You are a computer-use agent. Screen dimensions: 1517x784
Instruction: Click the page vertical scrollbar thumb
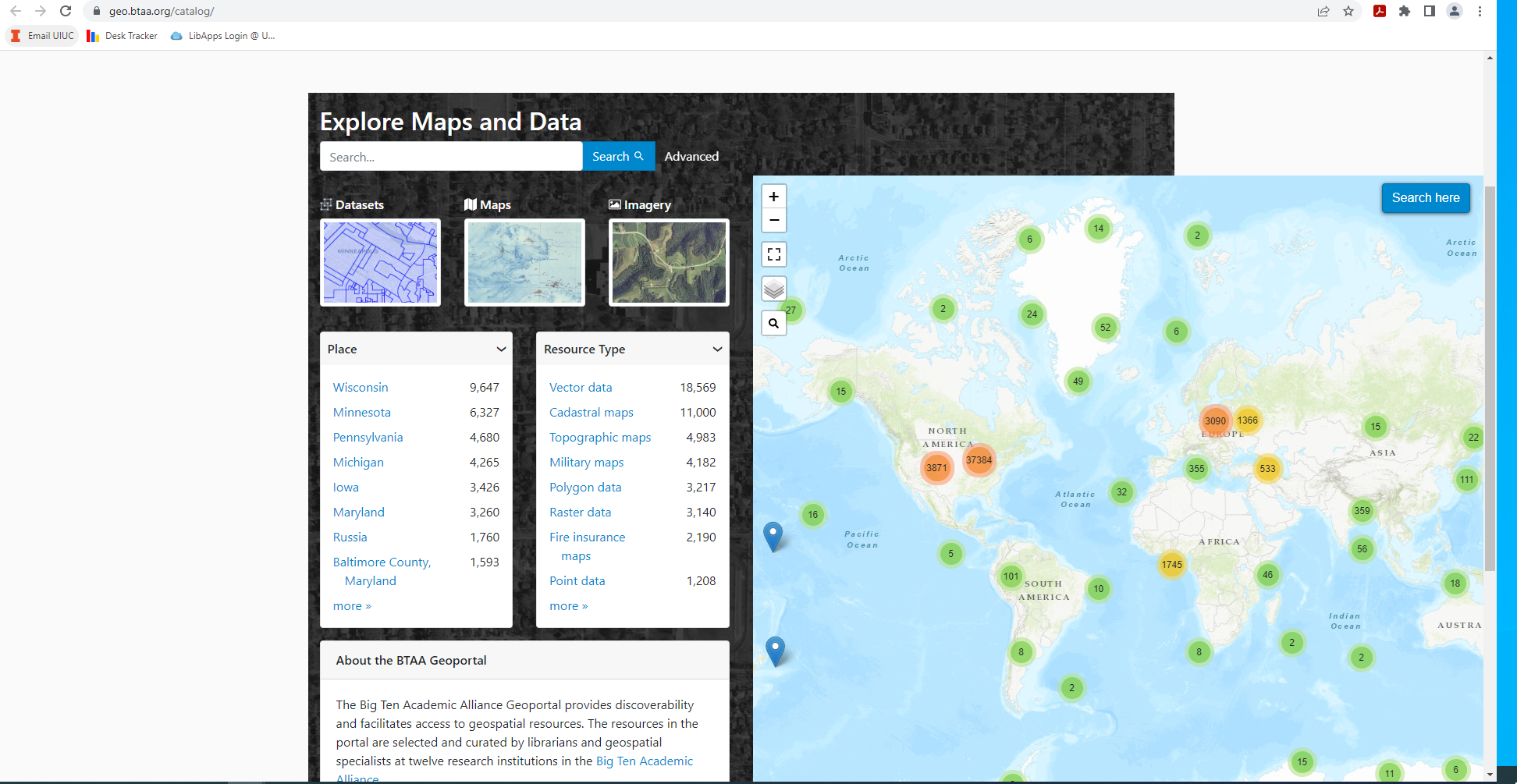[1490, 378]
